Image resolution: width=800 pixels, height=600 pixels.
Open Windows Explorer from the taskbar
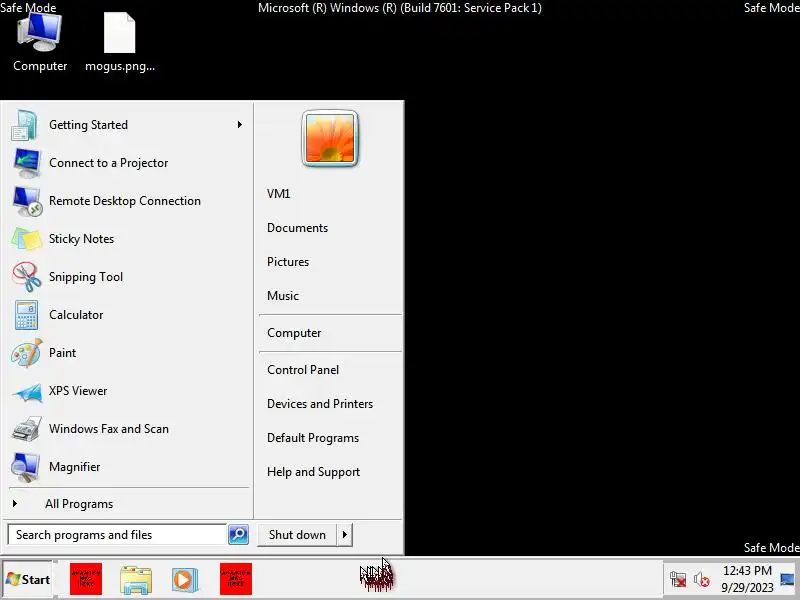click(136, 580)
